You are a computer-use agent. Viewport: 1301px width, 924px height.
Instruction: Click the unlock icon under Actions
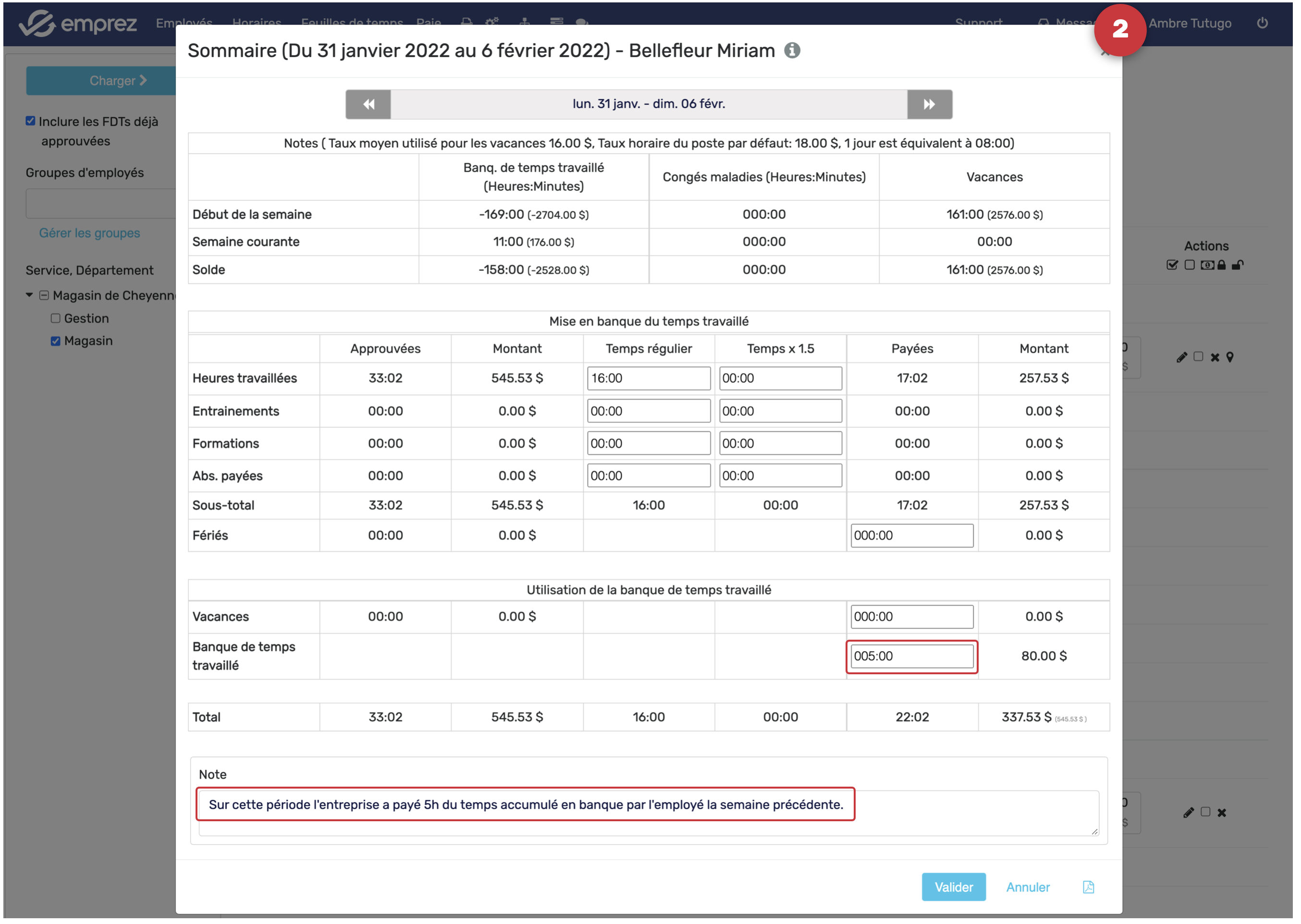coord(1237,265)
